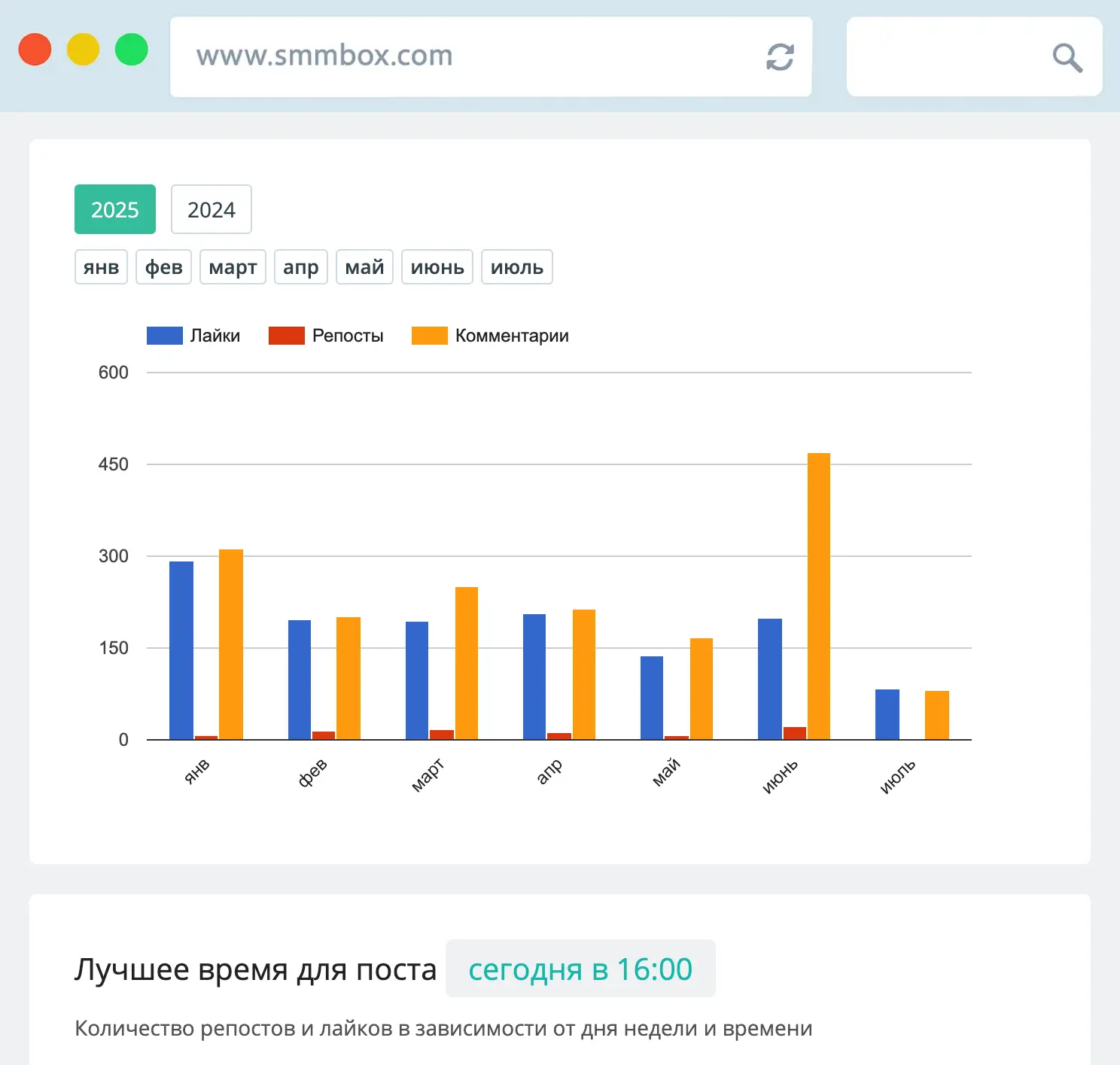Image resolution: width=1120 pixels, height=1065 pixels.
Task: Focus the www.smmbox.com address bar
Action: [x=491, y=57]
